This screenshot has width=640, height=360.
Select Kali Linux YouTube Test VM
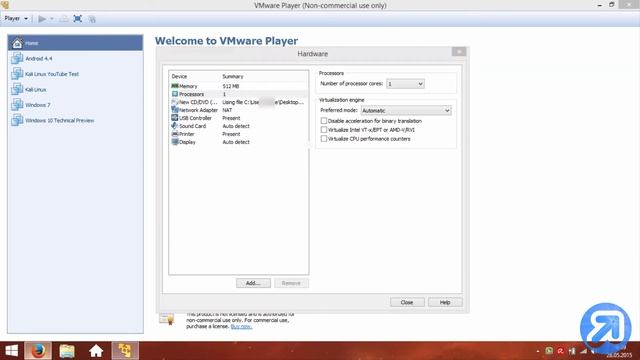click(x=75, y=74)
